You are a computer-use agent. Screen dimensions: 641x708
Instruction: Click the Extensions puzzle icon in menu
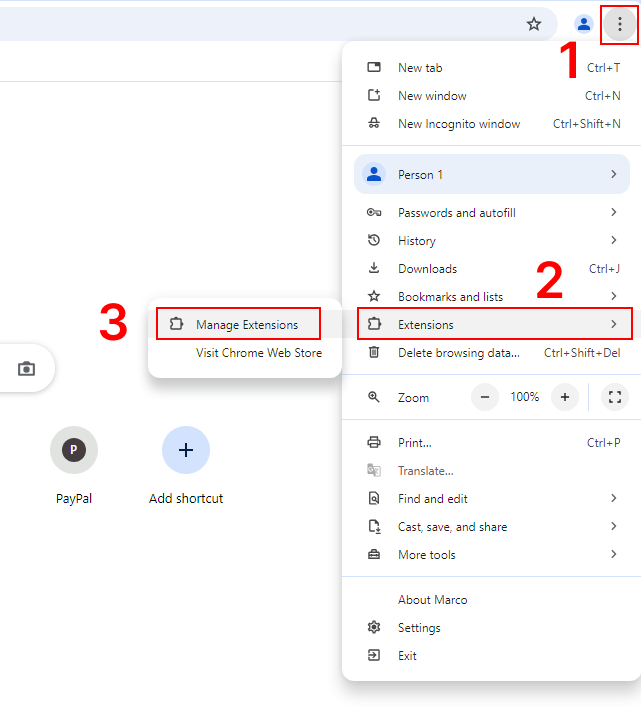[x=374, y=324]
